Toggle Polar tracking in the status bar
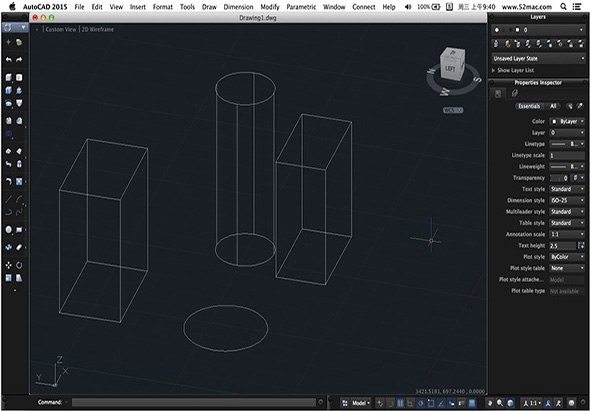The width and height of the screenshot is (590, 411). pyautogui.click(x=421, y=403)
